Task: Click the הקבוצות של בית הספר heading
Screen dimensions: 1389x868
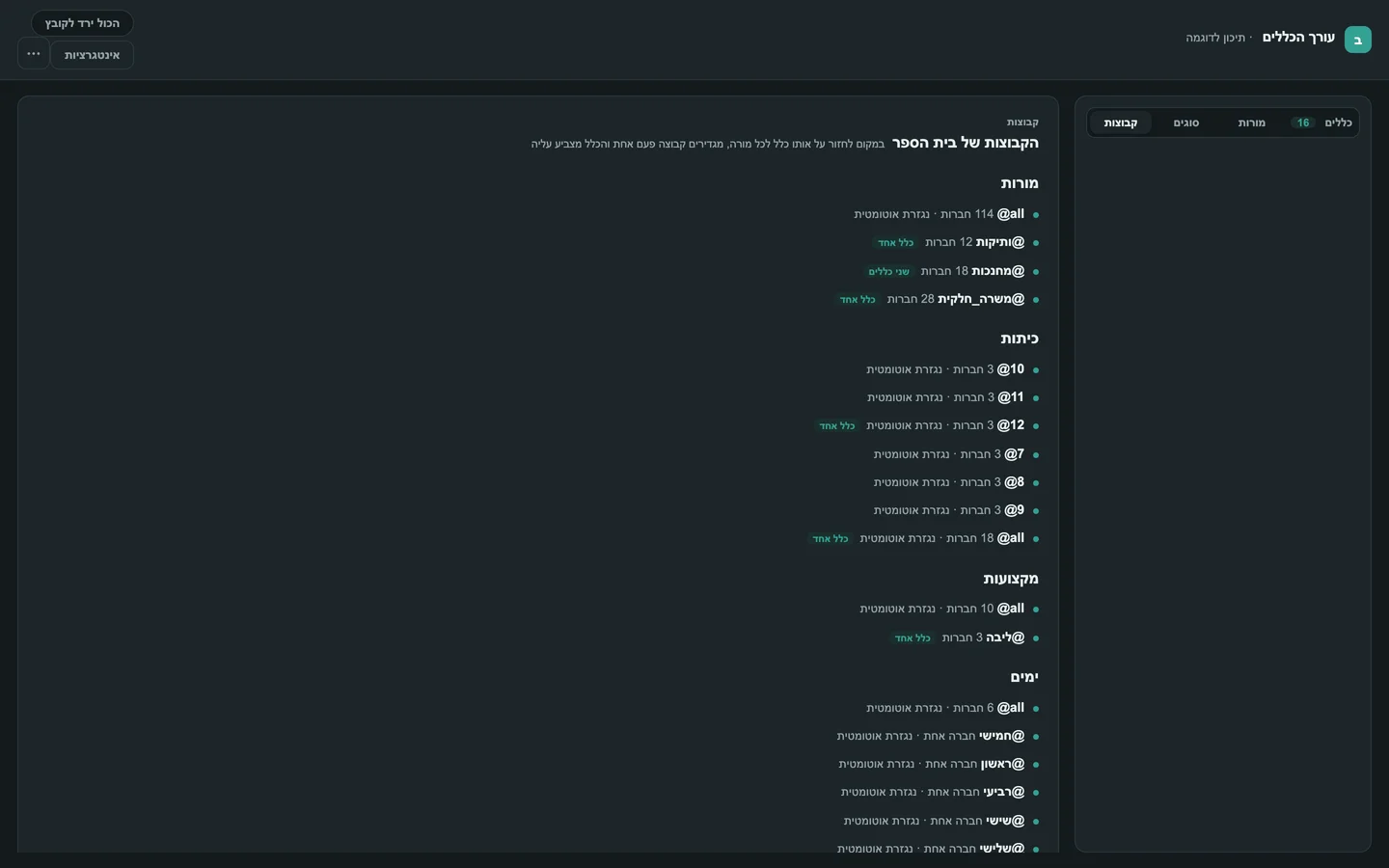Action: (x=966, y=143)
